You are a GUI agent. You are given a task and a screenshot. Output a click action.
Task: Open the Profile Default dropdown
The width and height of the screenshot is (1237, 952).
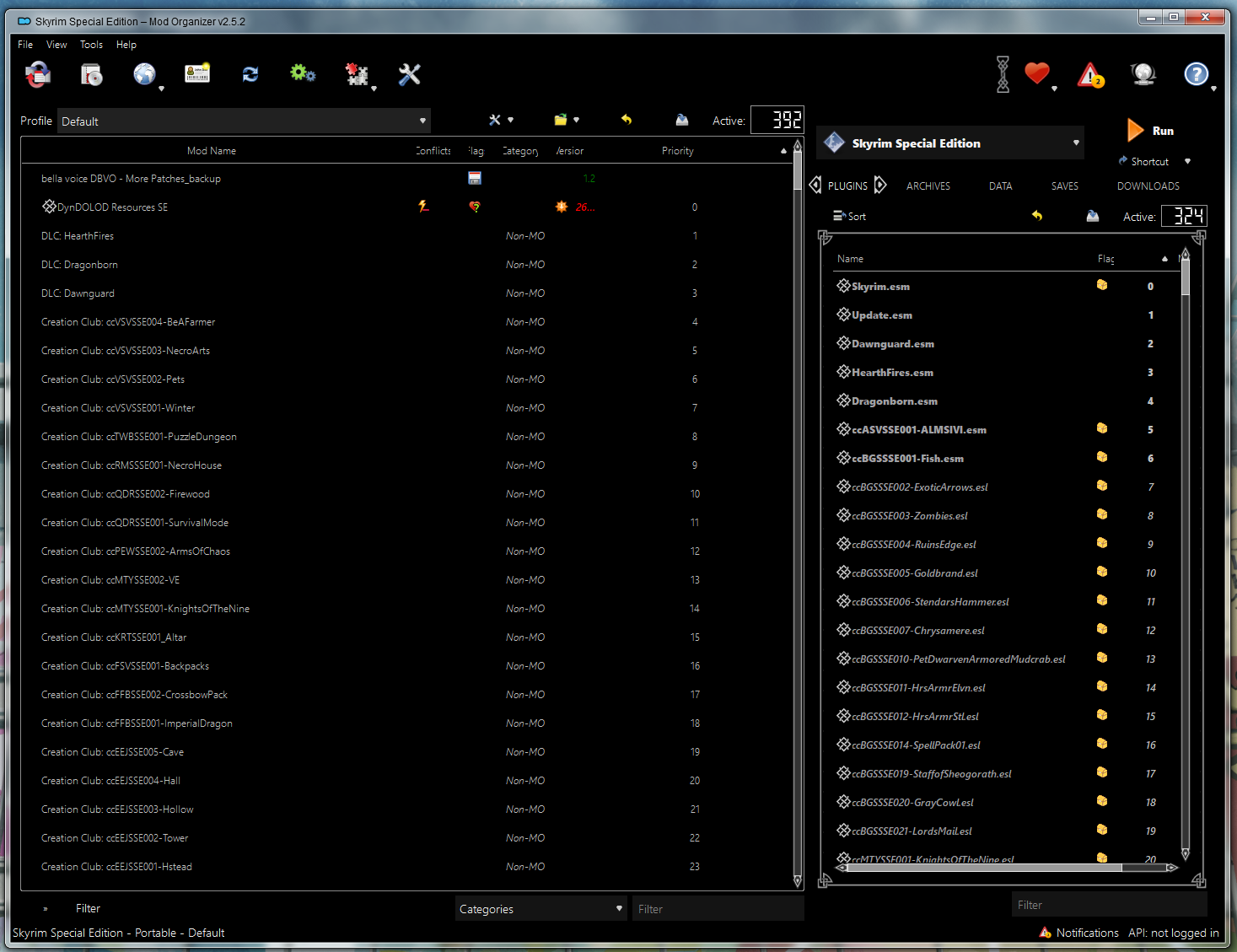(244, 121)
